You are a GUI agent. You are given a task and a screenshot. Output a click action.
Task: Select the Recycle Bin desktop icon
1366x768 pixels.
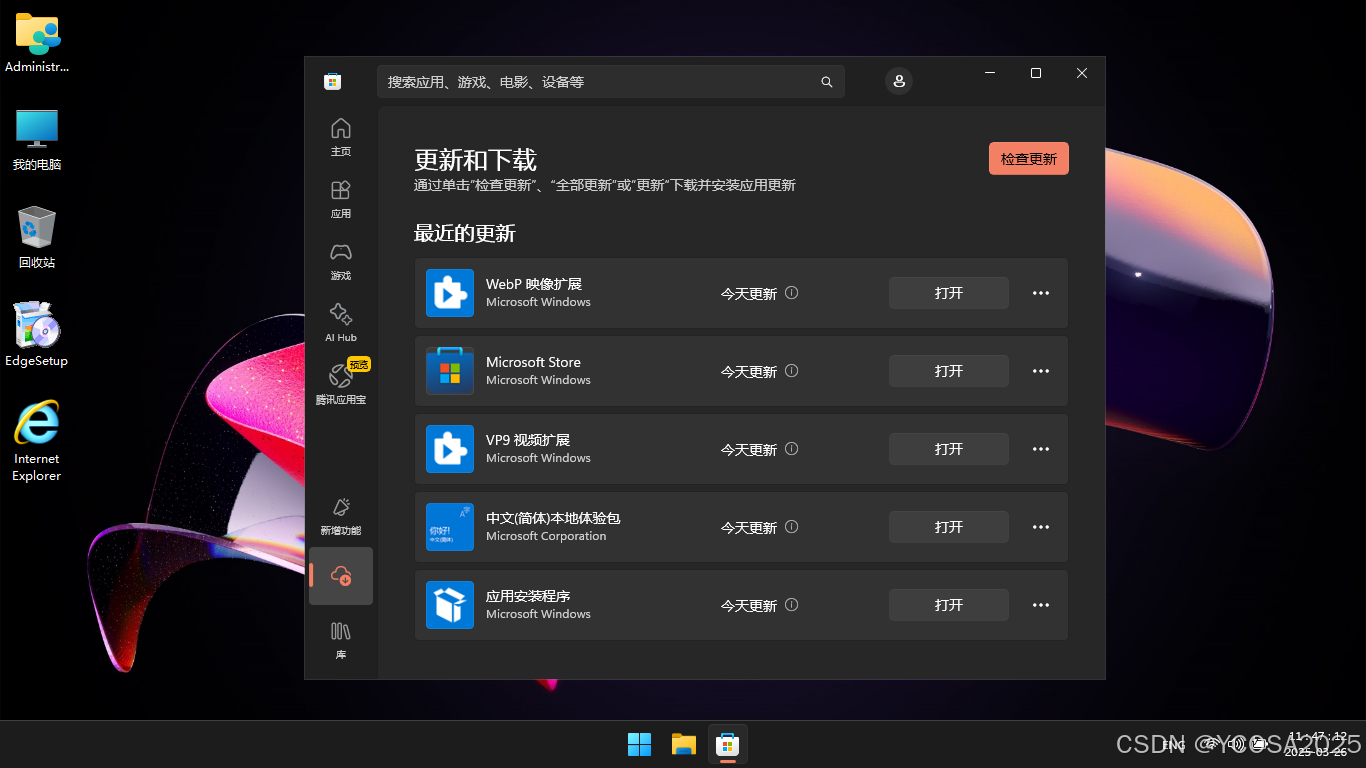pos(37,237)
